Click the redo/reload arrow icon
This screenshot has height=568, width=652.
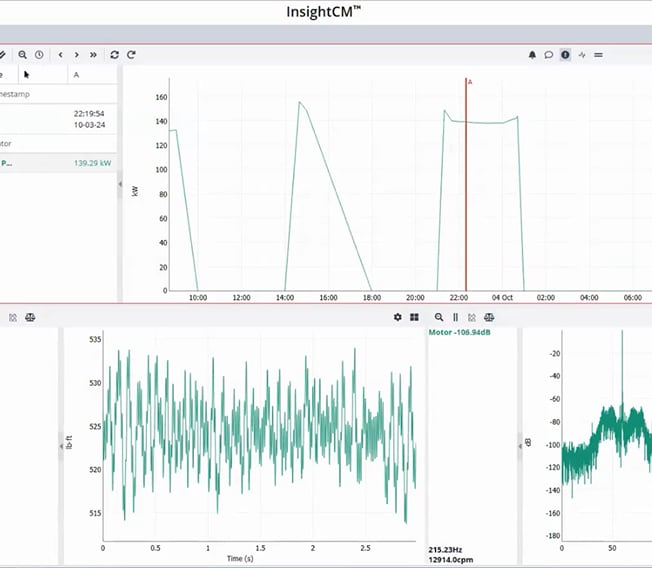click(x=131, y=55)
